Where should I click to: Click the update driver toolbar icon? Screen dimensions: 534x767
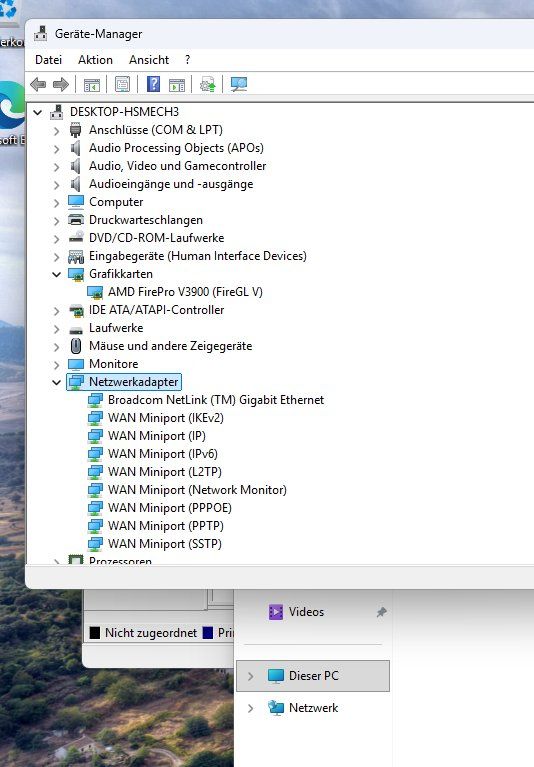coord(208,85)
